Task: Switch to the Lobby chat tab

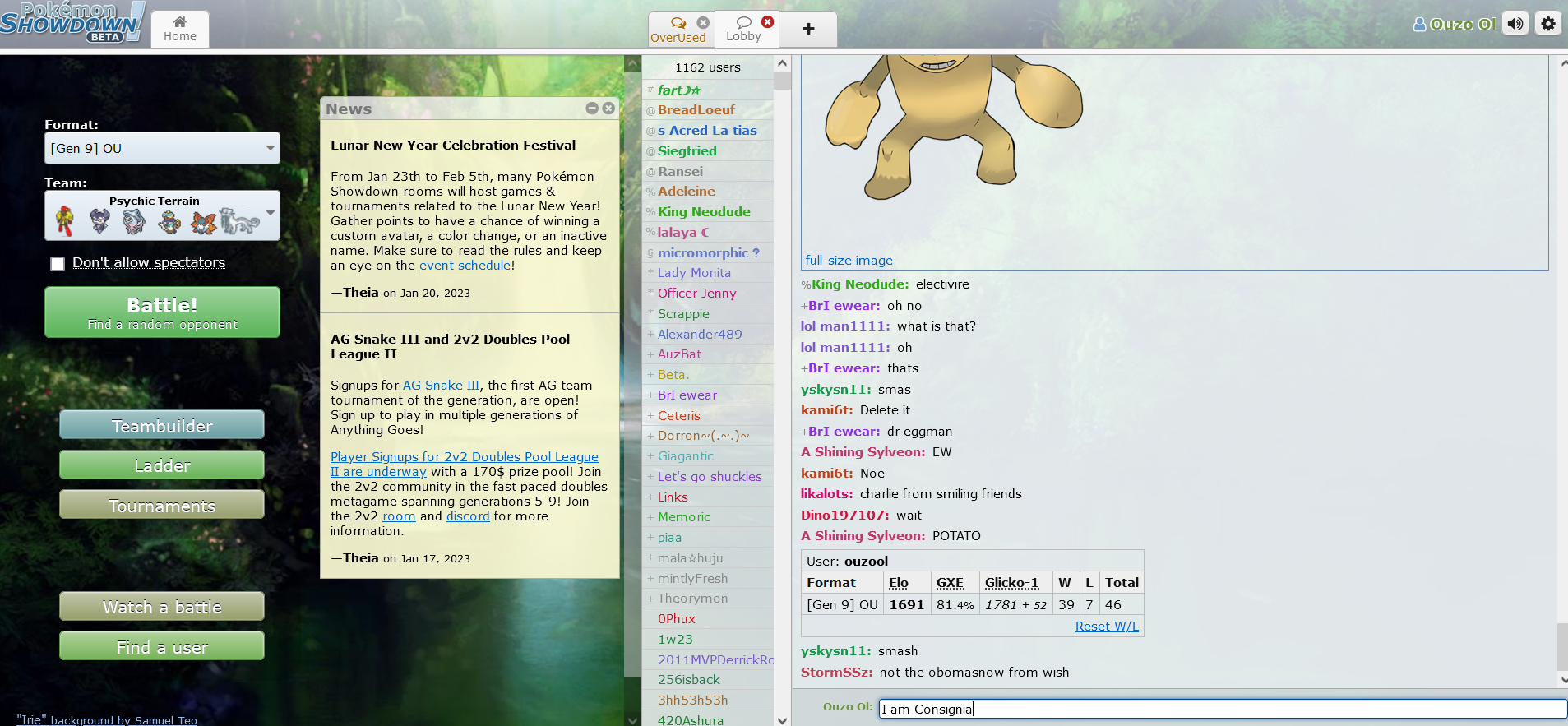Action: click(x=743, y=30)
